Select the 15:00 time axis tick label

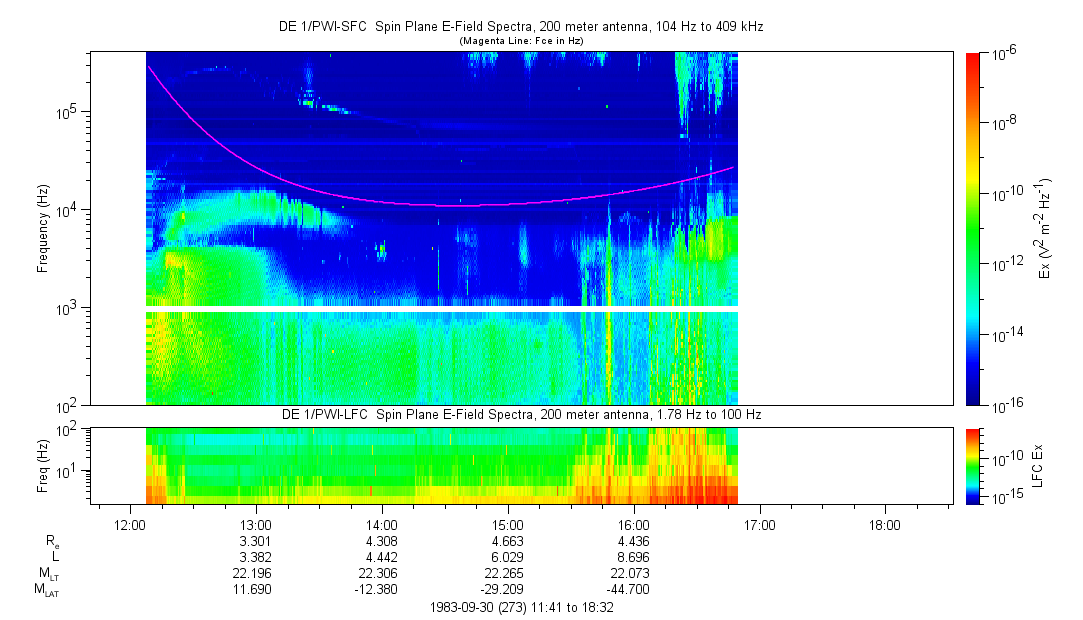[508, 525]
